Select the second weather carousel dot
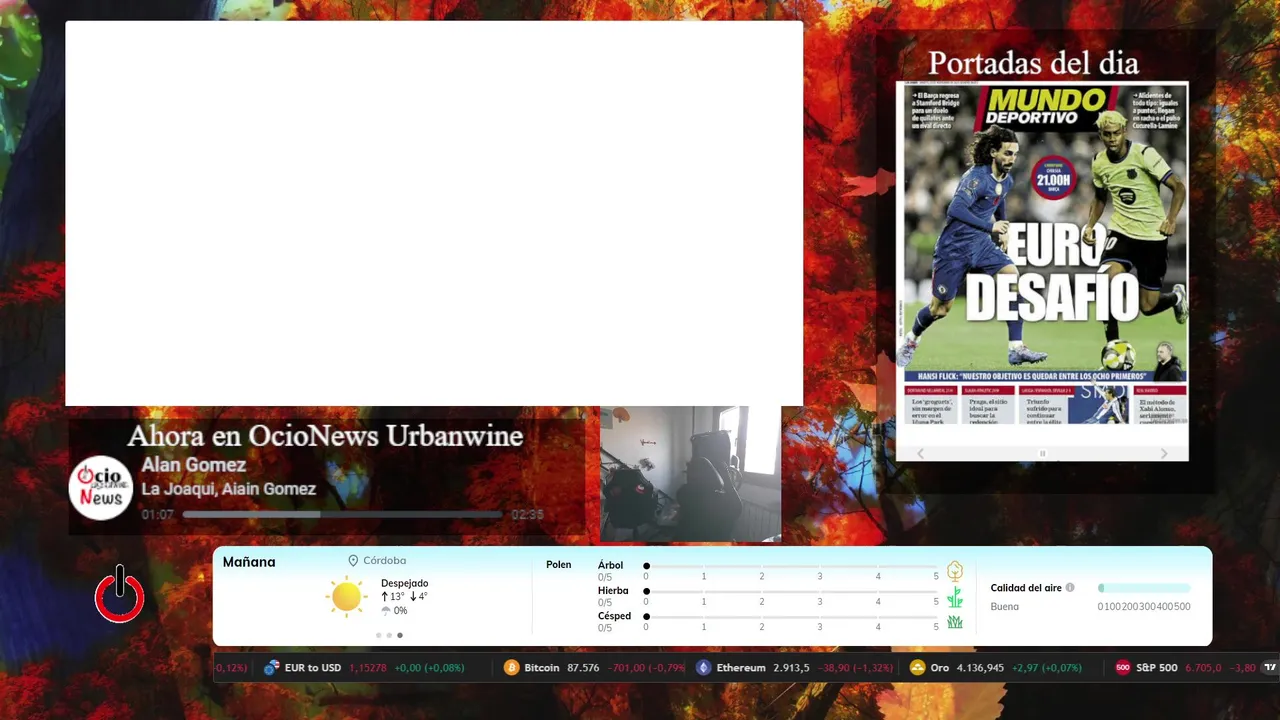 point(389,635)
